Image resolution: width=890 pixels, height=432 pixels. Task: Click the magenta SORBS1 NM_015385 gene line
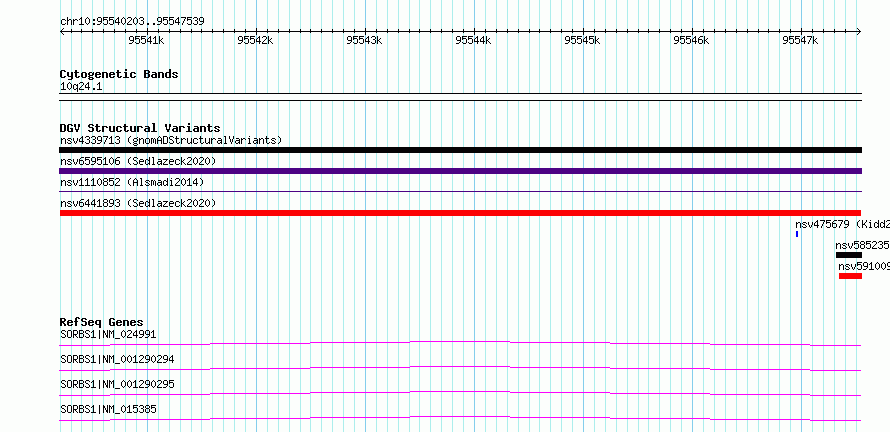pos(460,418)
